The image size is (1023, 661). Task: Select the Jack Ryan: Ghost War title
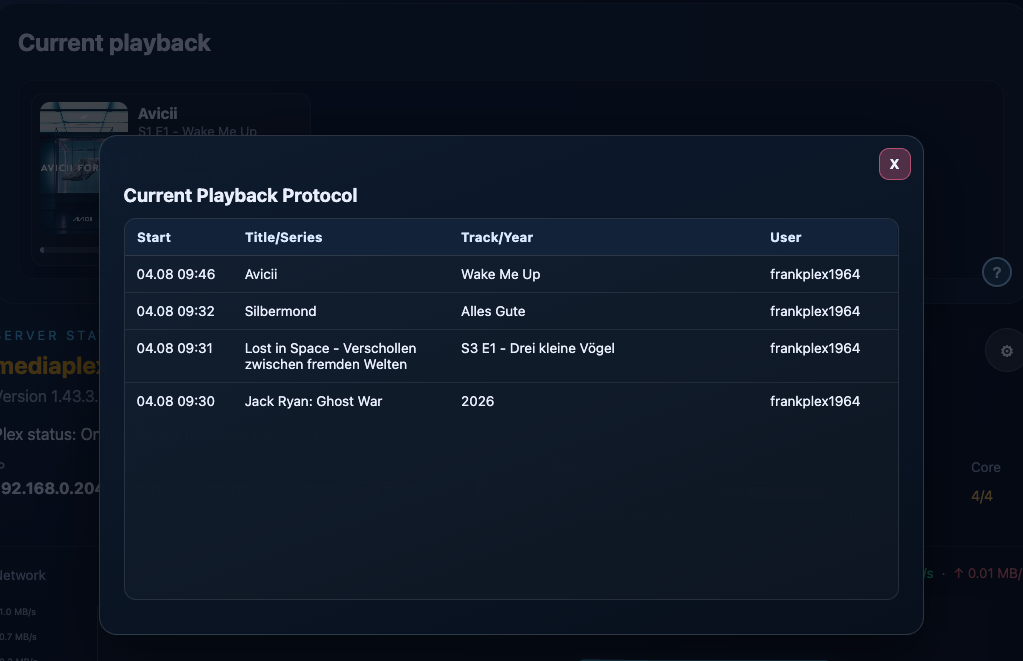click(x=313, y=401)
